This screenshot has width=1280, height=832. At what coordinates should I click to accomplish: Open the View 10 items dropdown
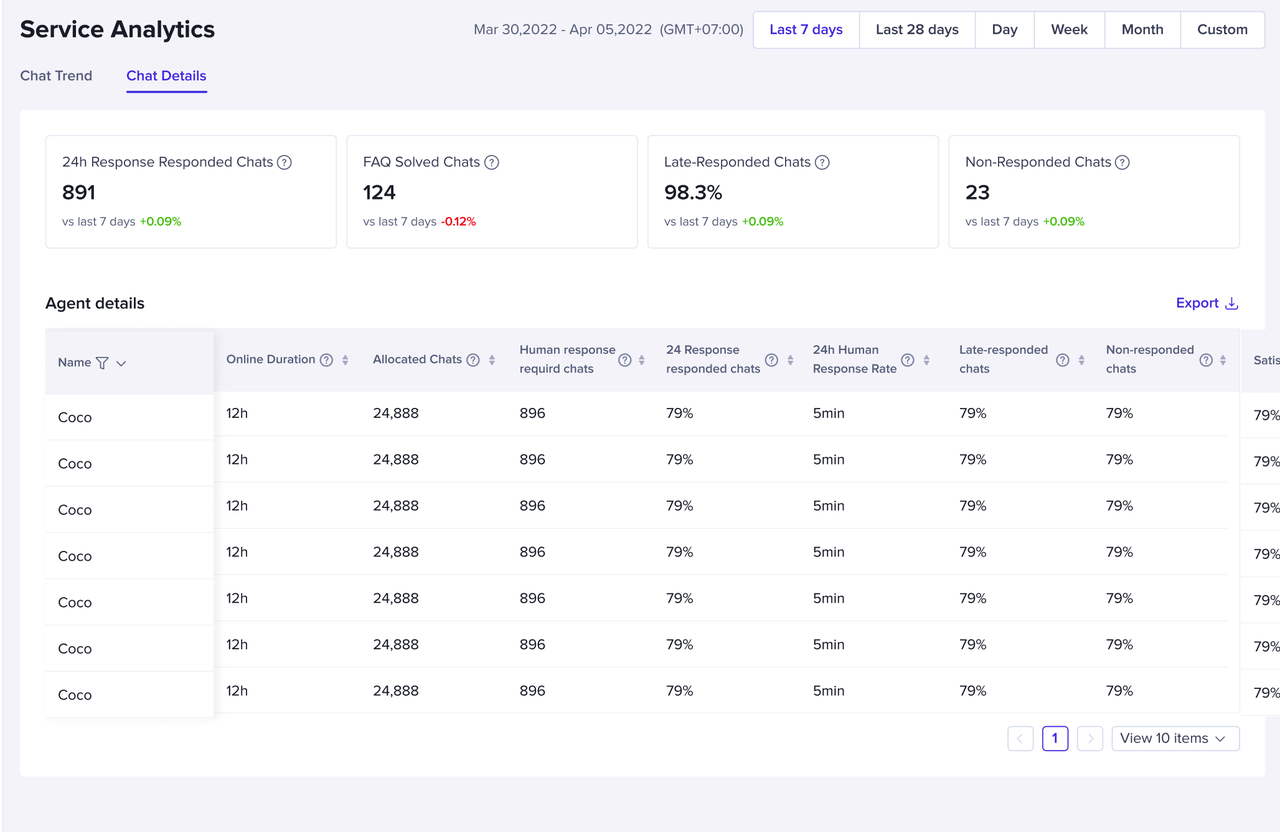(1175, 738)
